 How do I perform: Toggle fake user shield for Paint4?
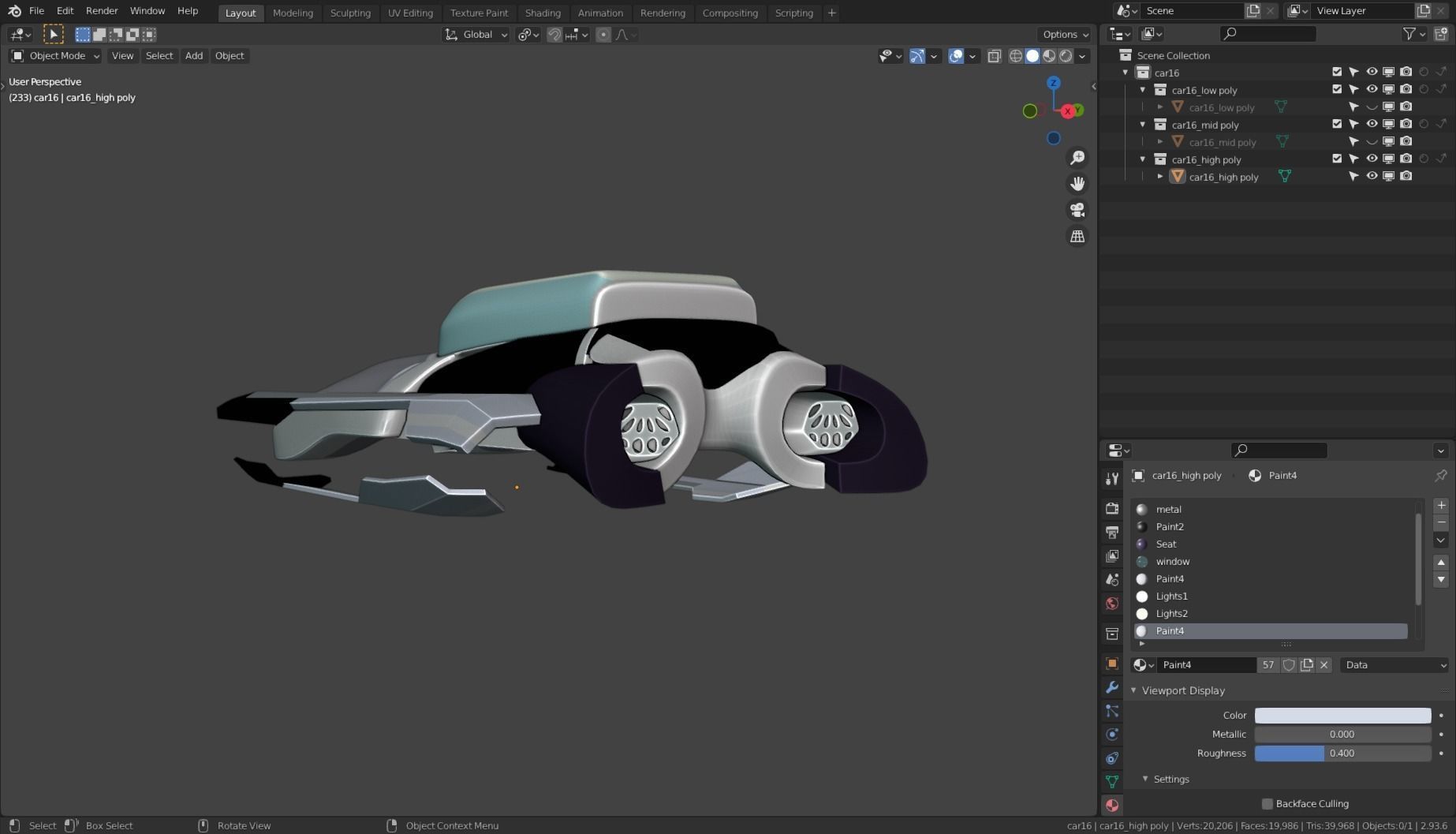click(x=1289, y=665)
